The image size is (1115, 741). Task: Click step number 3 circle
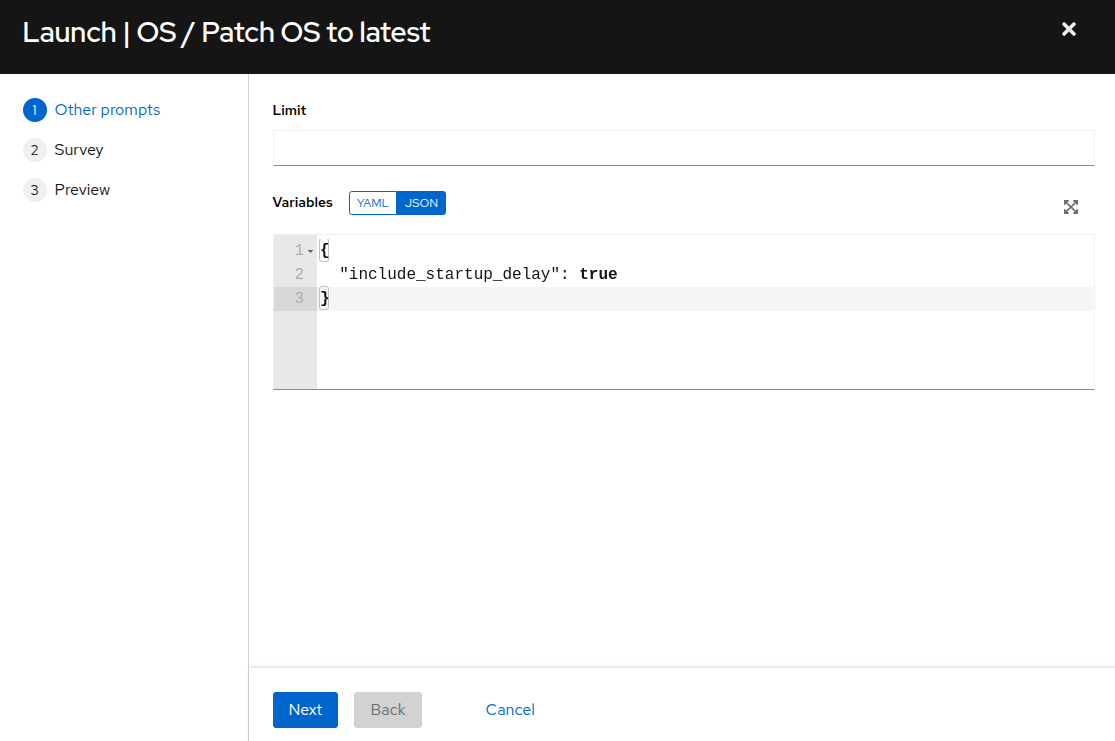click(35, 190)
